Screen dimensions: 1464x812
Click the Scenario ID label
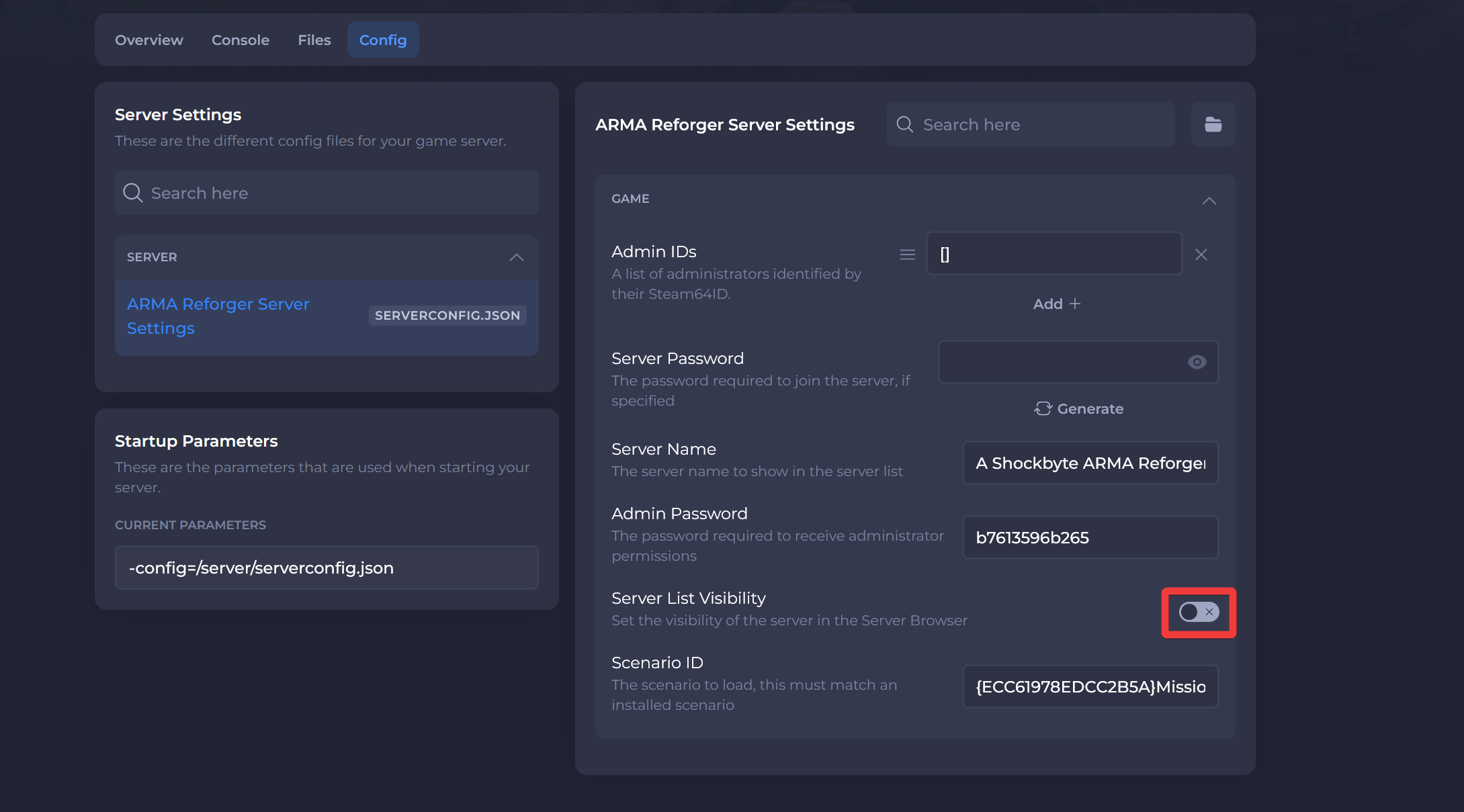point(657,662)
